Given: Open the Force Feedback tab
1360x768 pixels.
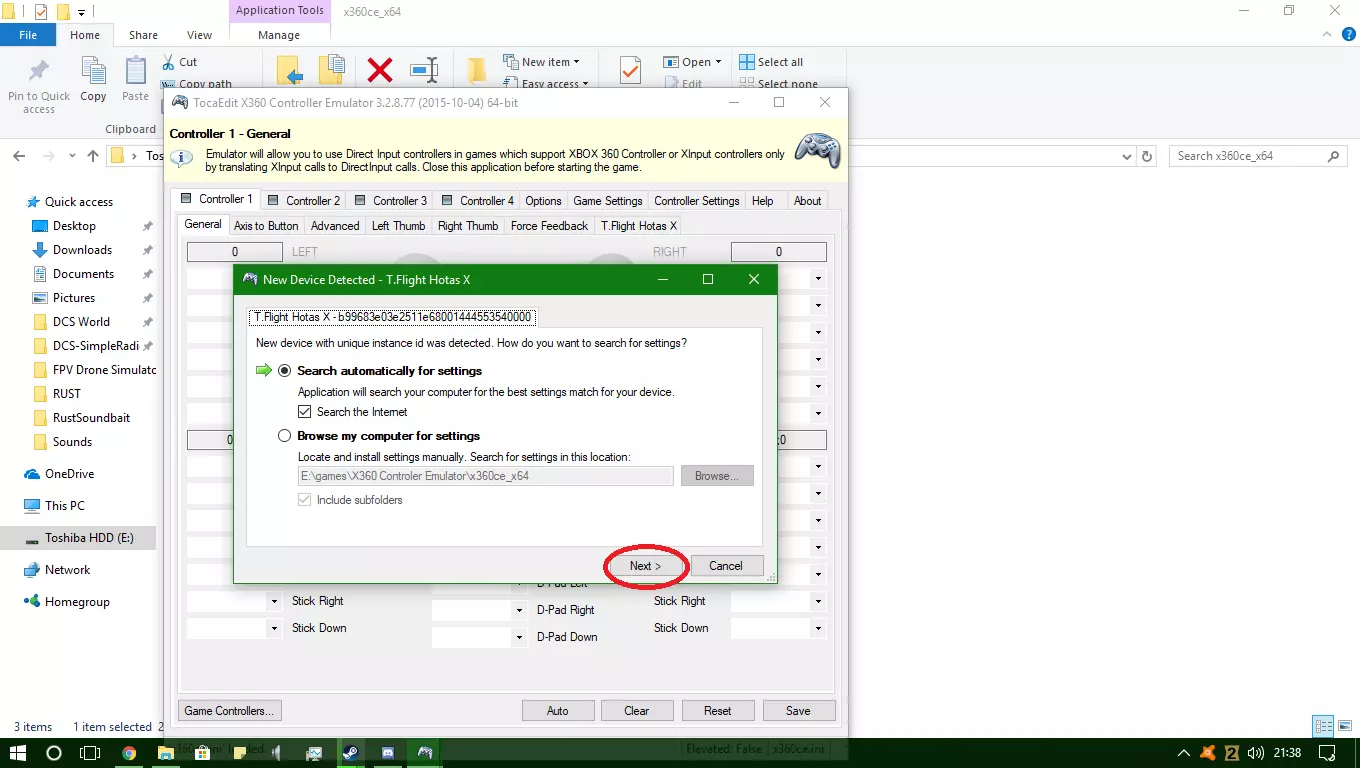Looking at the screenshot, I should coord(549,226).
